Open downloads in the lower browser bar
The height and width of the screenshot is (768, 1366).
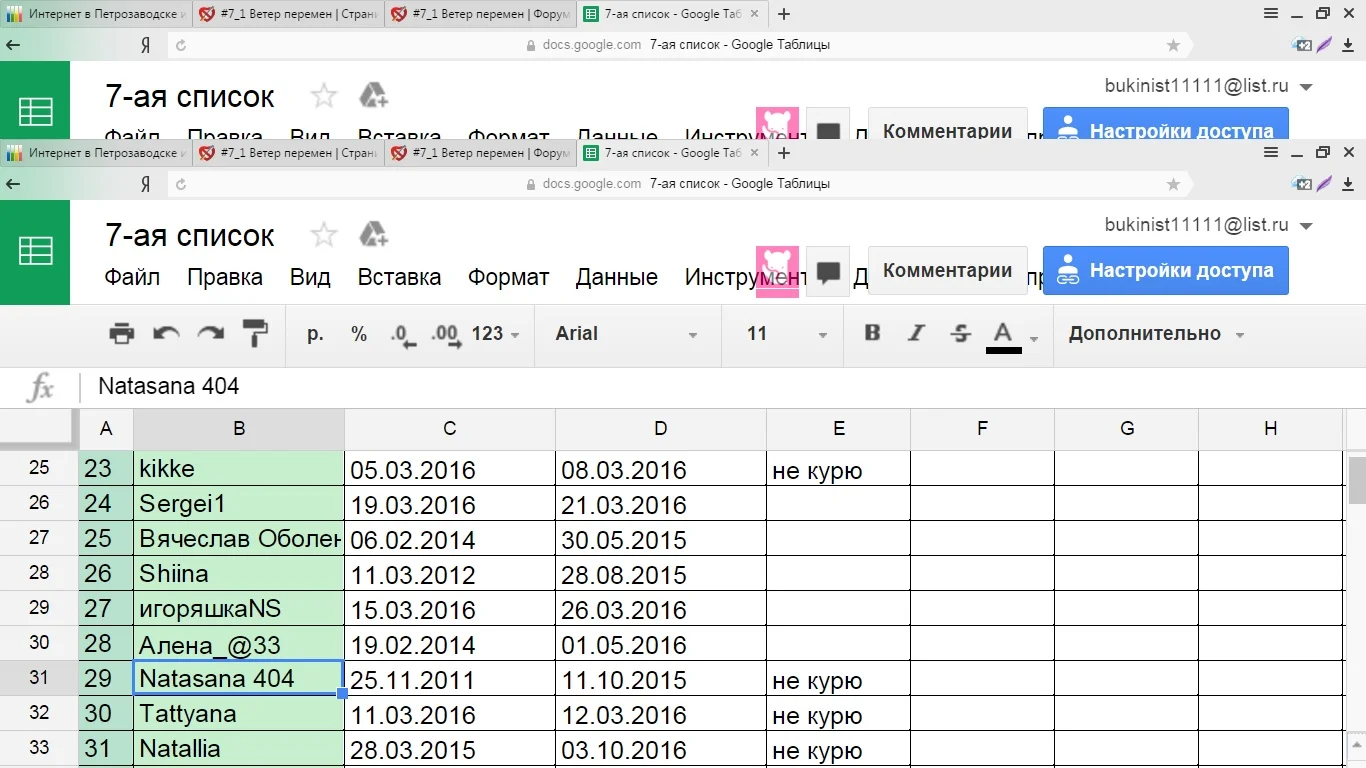(1348, 184)
